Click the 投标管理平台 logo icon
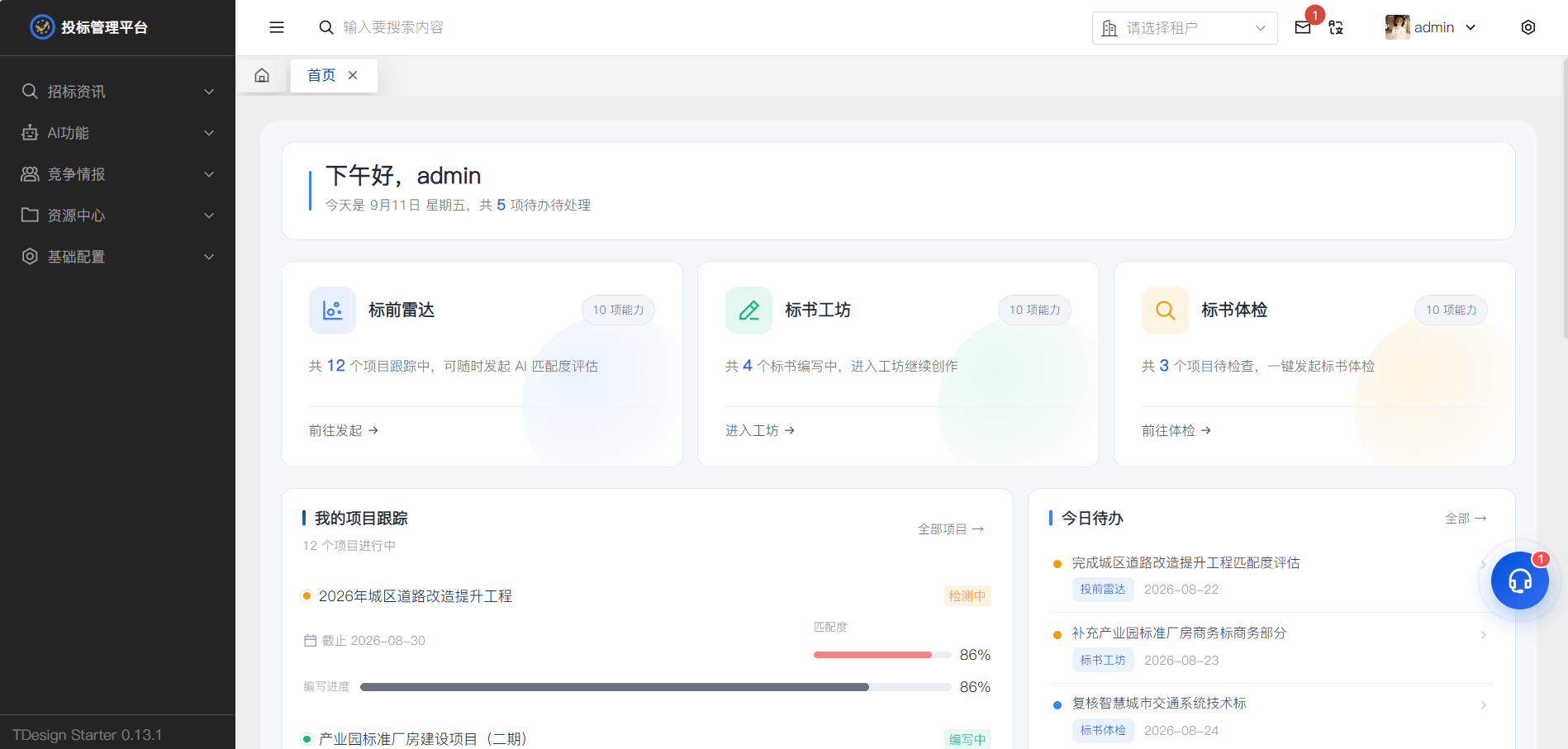Screen dimensions: 1568x749 42,27
